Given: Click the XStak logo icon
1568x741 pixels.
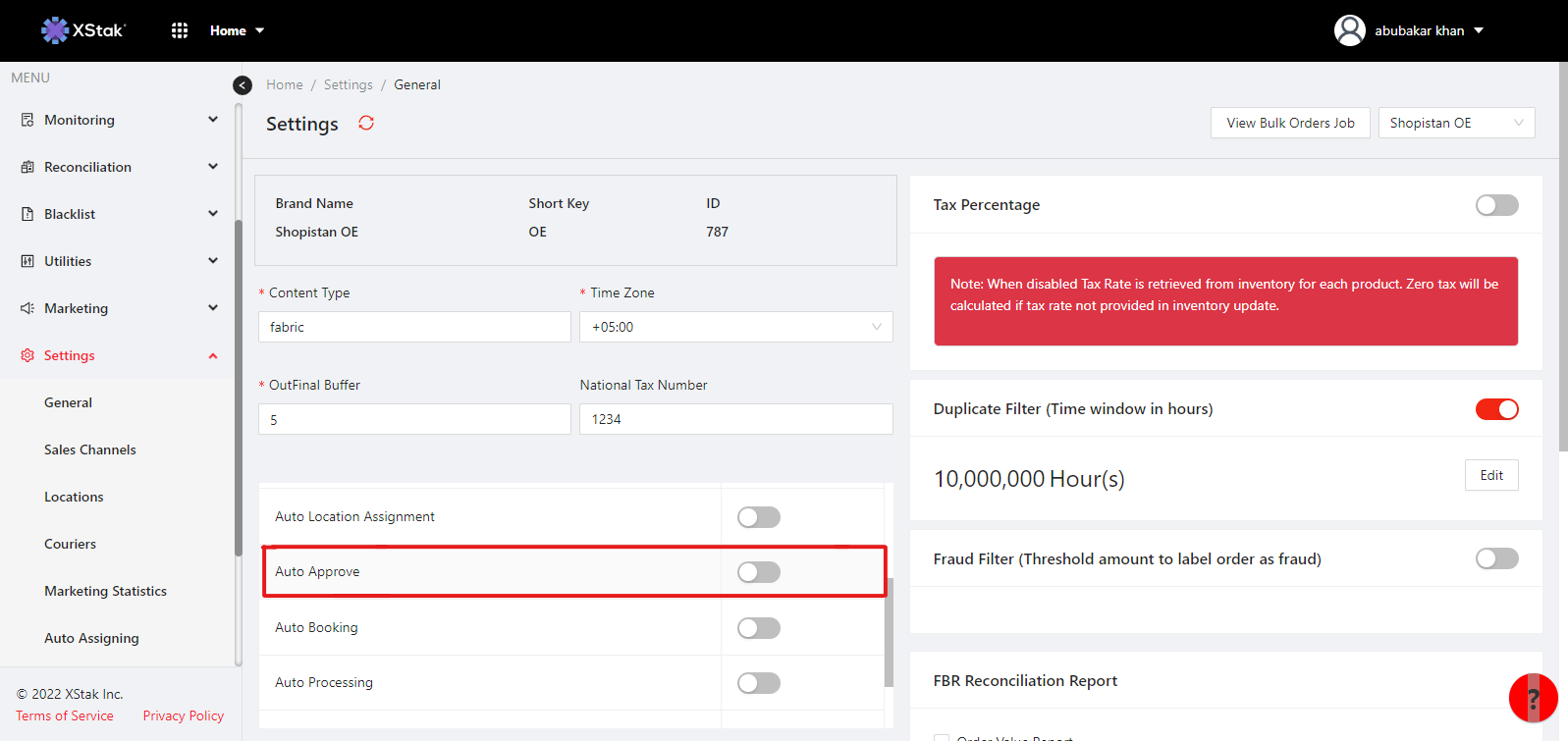Looking at the screenshot, I should point(55,30).
